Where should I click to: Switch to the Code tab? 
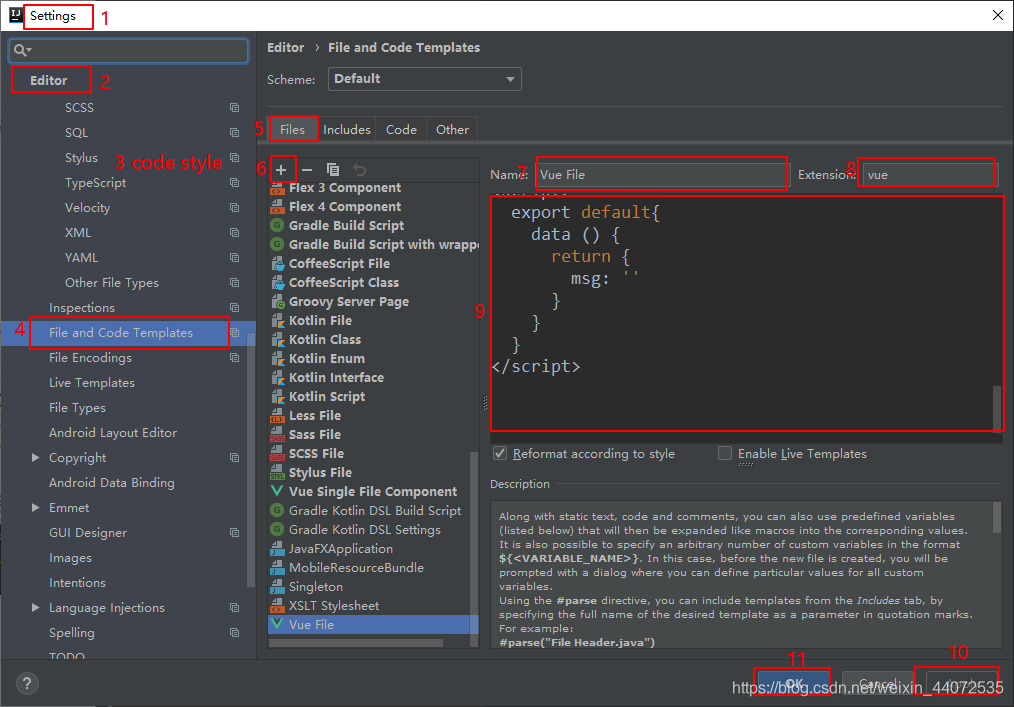pos(401,129)
